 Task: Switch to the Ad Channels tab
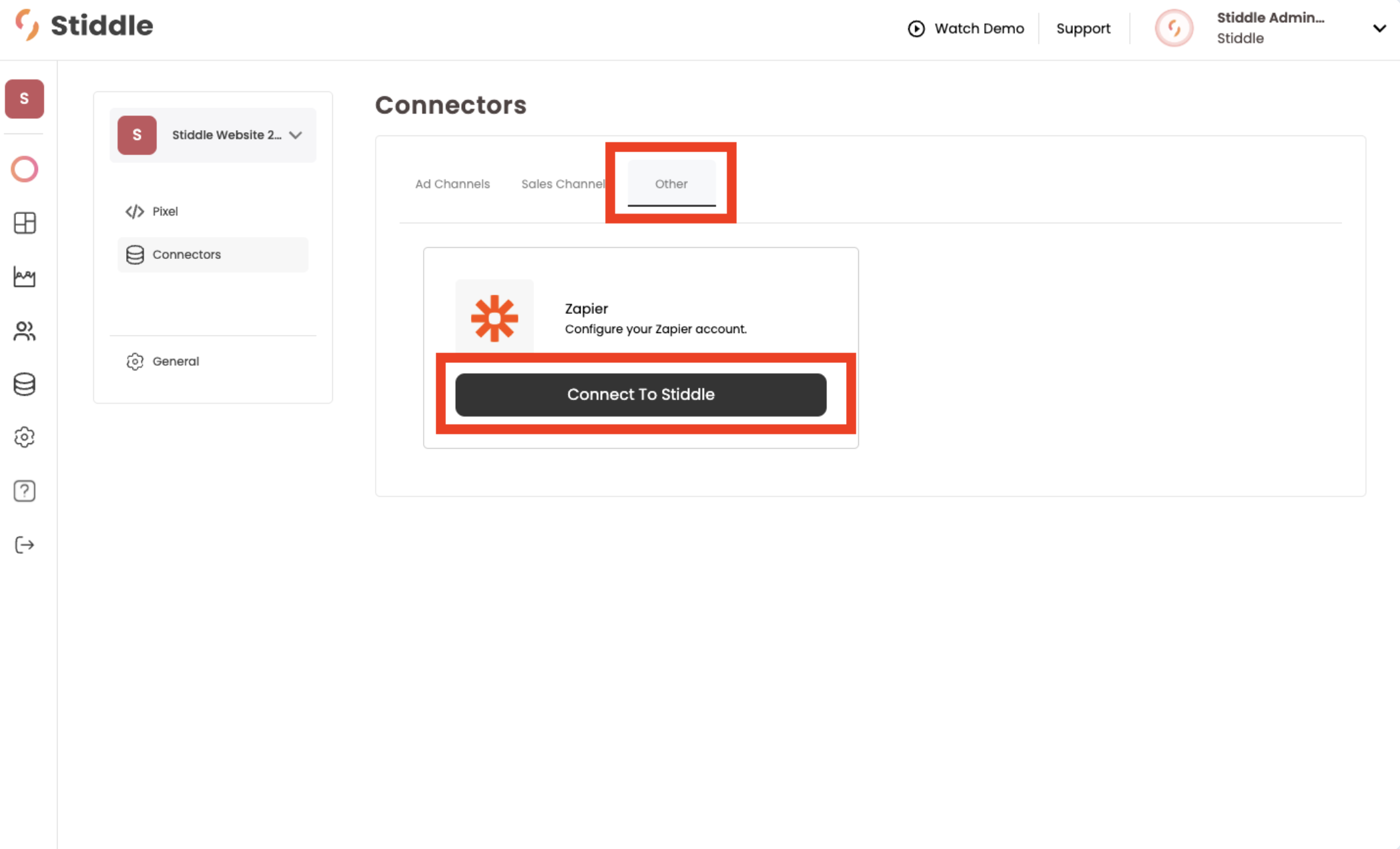click(x=452, y=184)
